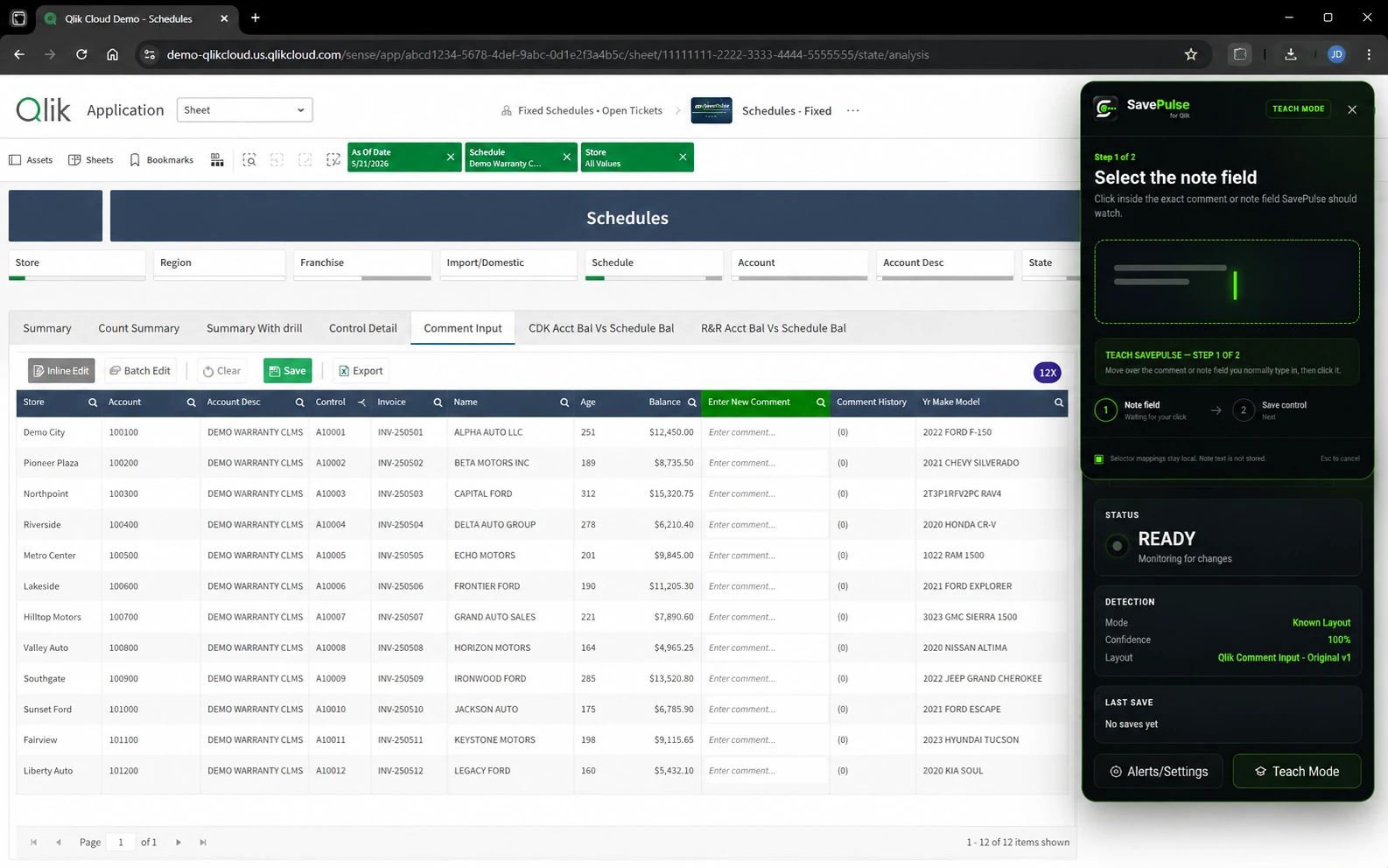Click the 12X badge
The width and height of the screenshot is (1388, 868).
pyautogui.click(x=1048, y=373)
